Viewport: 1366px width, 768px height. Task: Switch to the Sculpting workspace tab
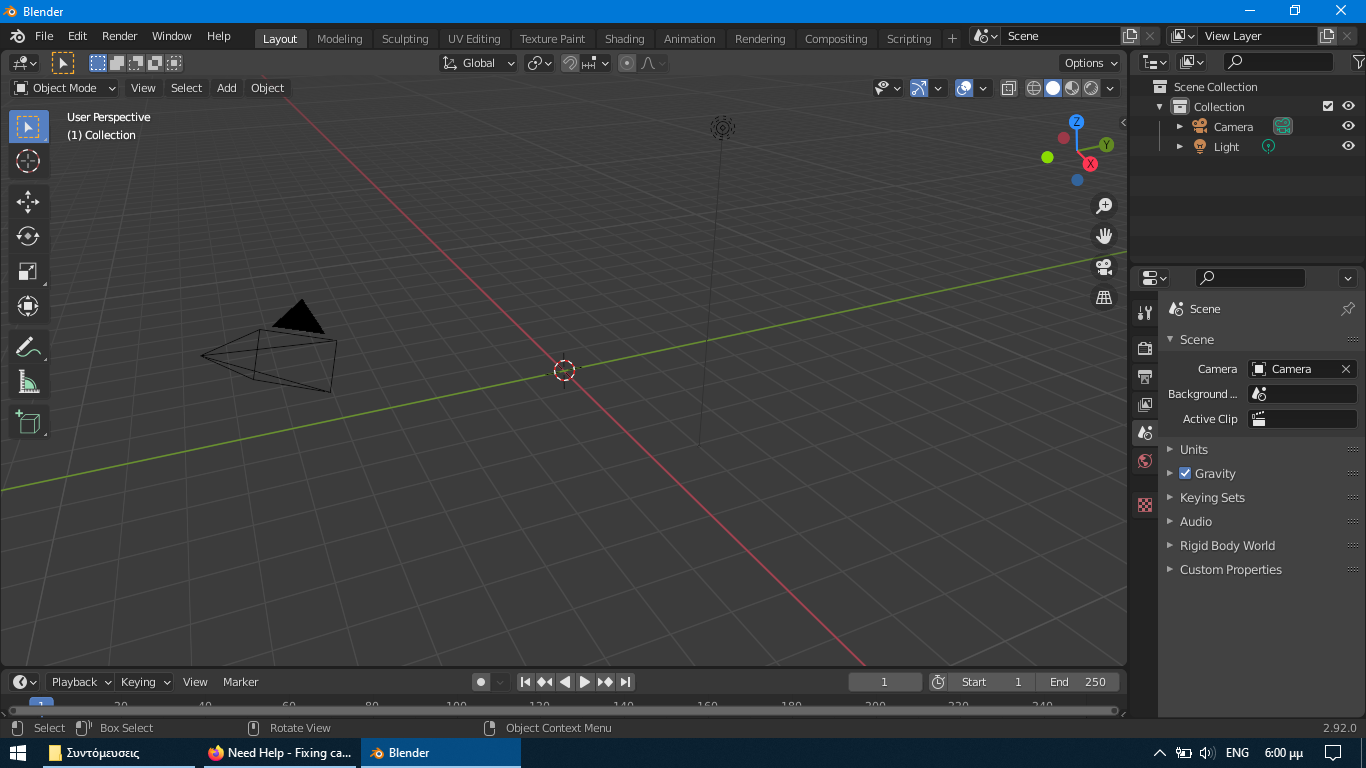(405, 39)
